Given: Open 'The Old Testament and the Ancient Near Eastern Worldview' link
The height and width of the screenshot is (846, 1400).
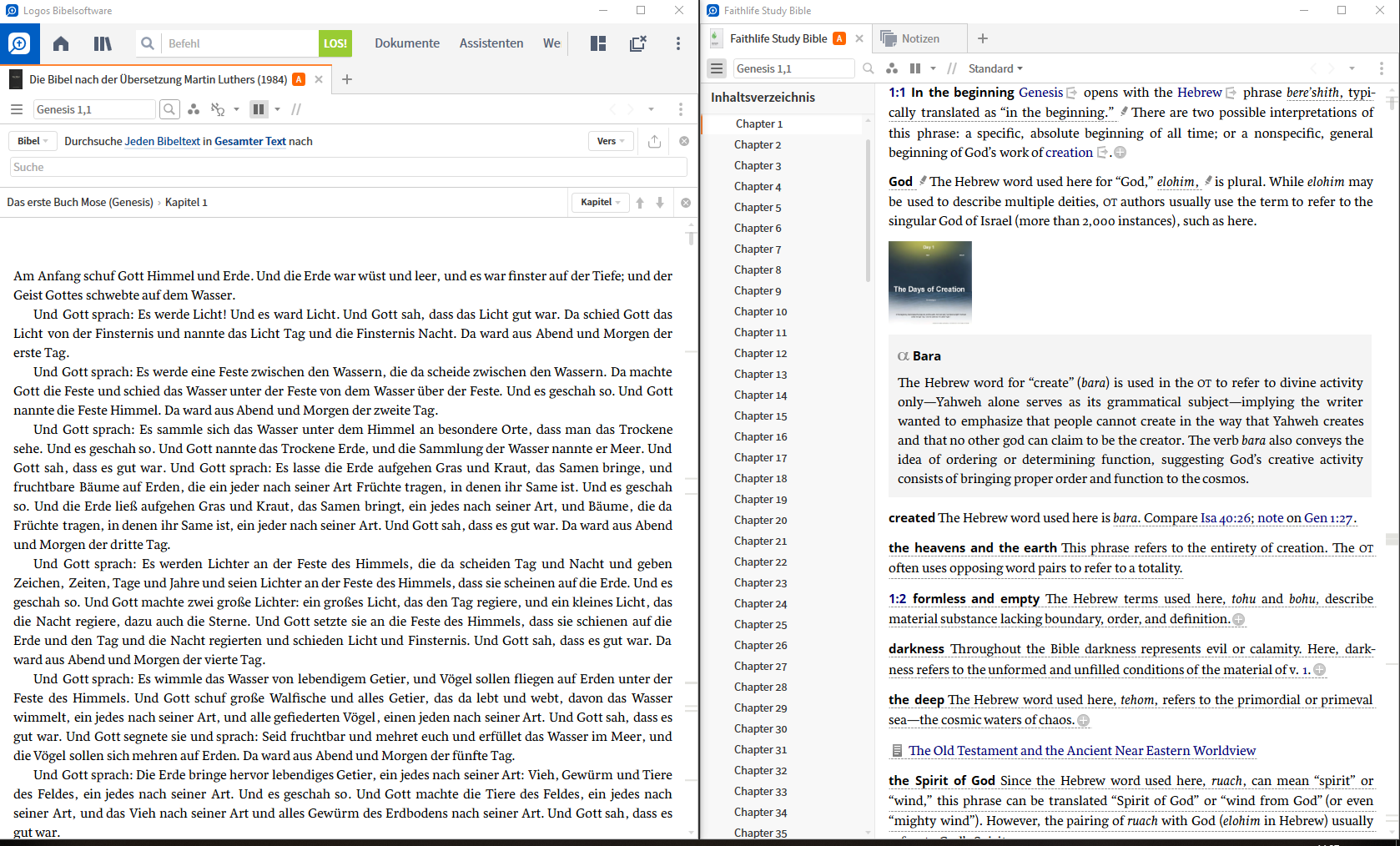Looking at the screenshot, I should coord(1081,750).
